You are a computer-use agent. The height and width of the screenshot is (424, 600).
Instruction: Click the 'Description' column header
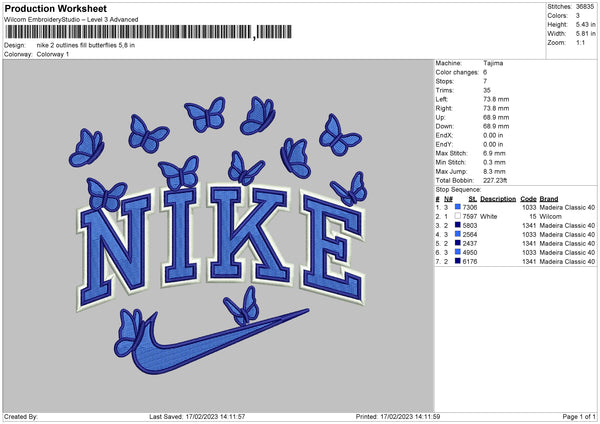(498, 199)
